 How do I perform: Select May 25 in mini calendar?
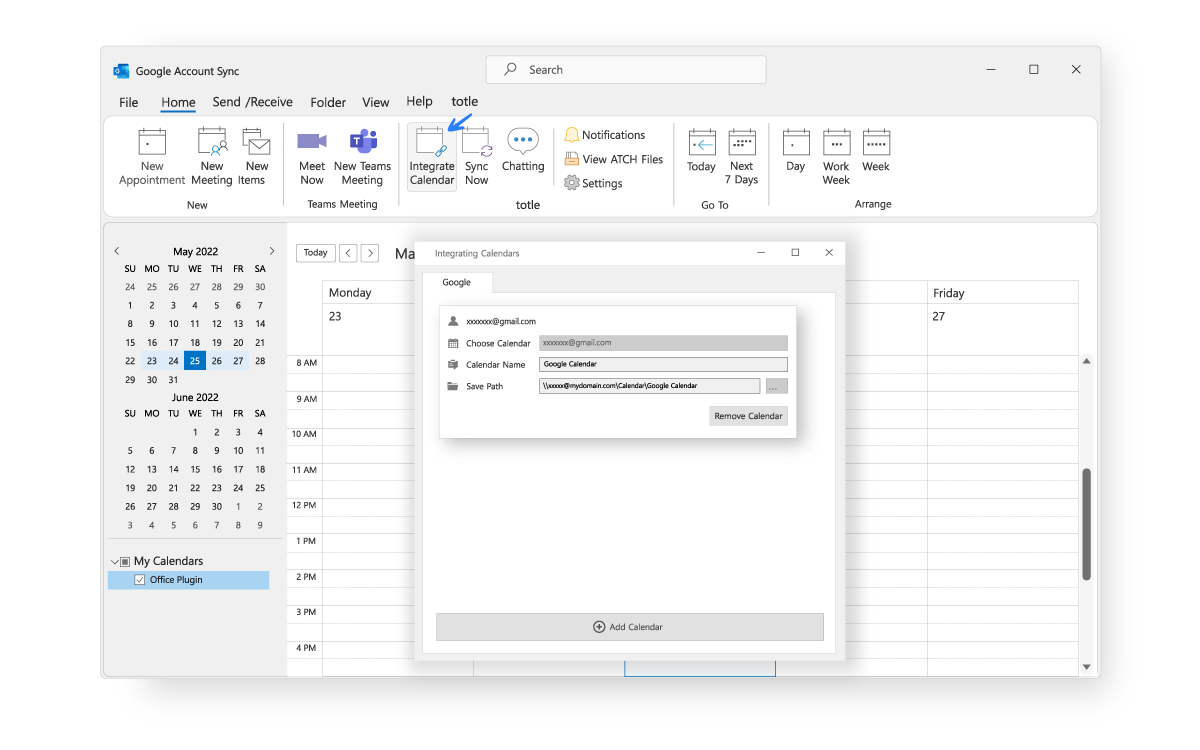(x=195, y=361)
